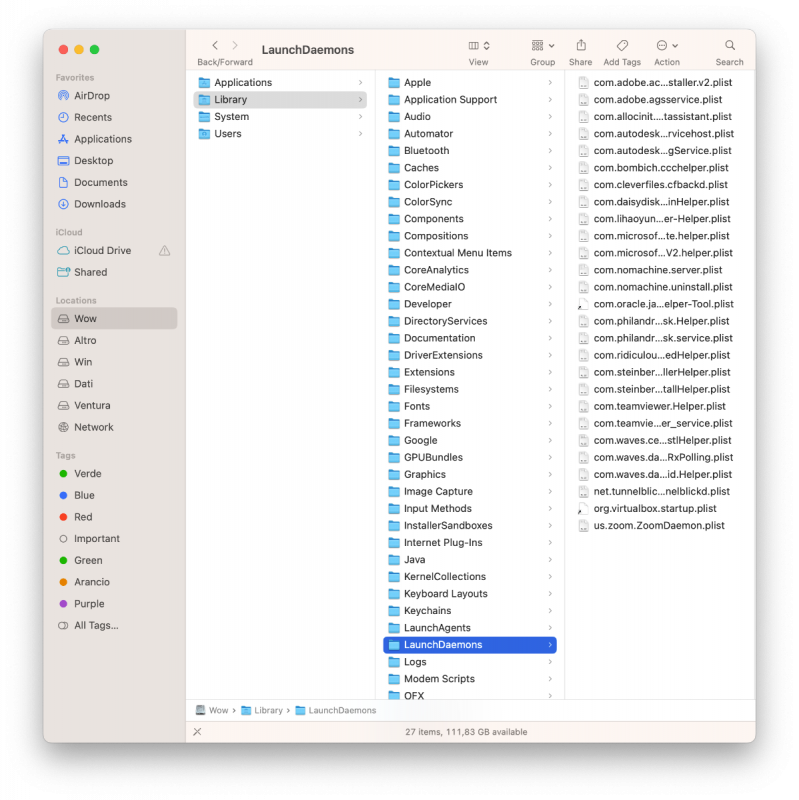Expand the Library folder chevron
The image size is (799, 800).
coord(360,99)
